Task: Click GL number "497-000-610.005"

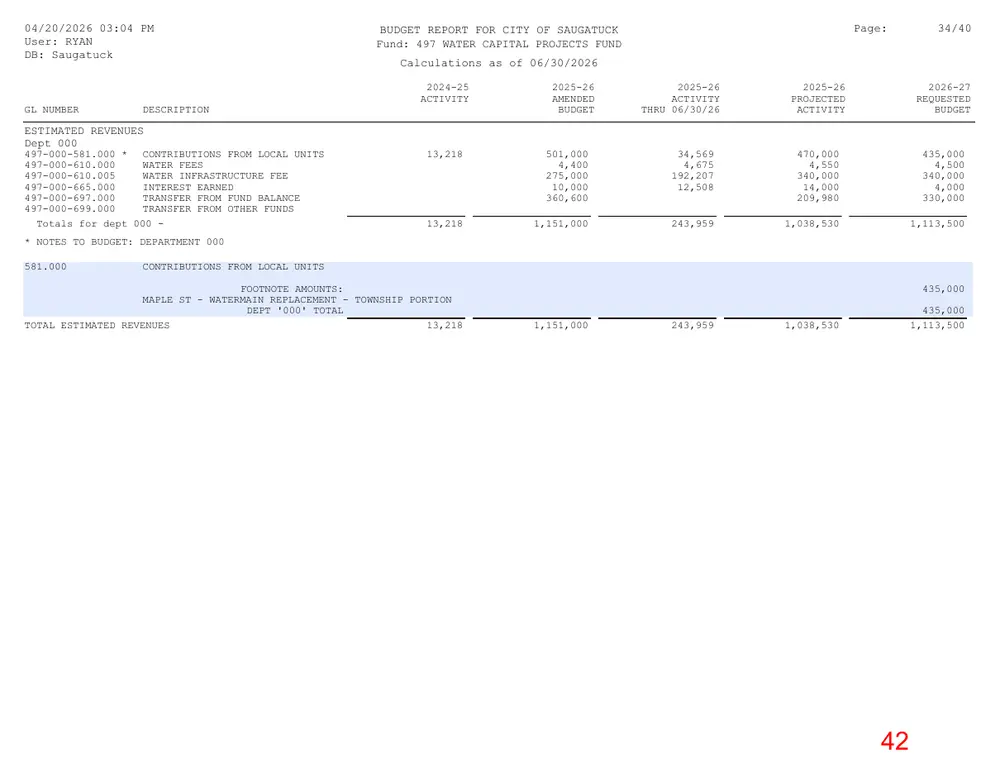Action: click(x=70, y=176)
